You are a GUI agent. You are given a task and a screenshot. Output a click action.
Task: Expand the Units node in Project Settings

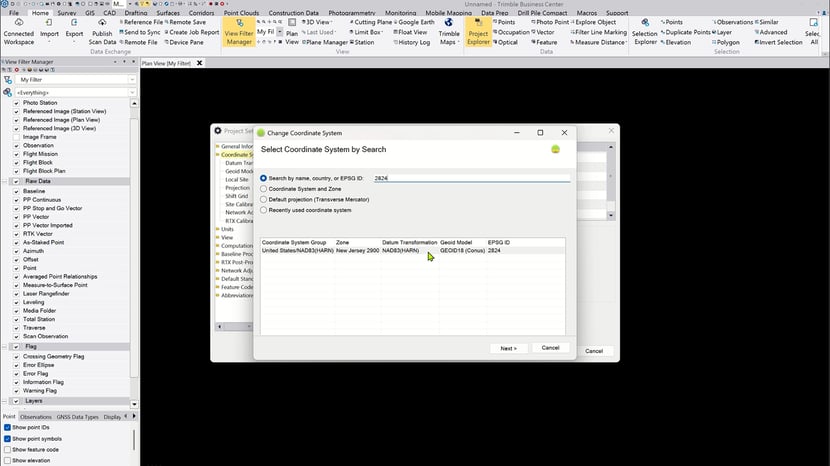pyautogui.click(x=218, y=229)
